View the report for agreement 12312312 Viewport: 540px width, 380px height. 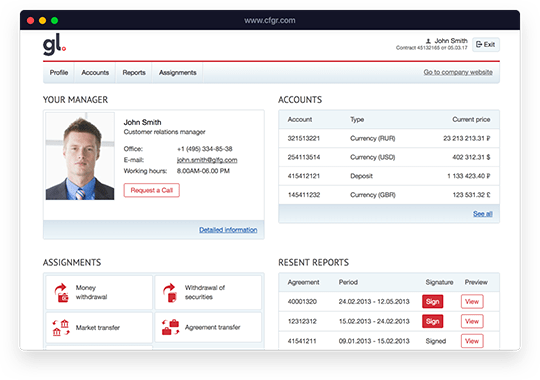[x=472, y=321]
